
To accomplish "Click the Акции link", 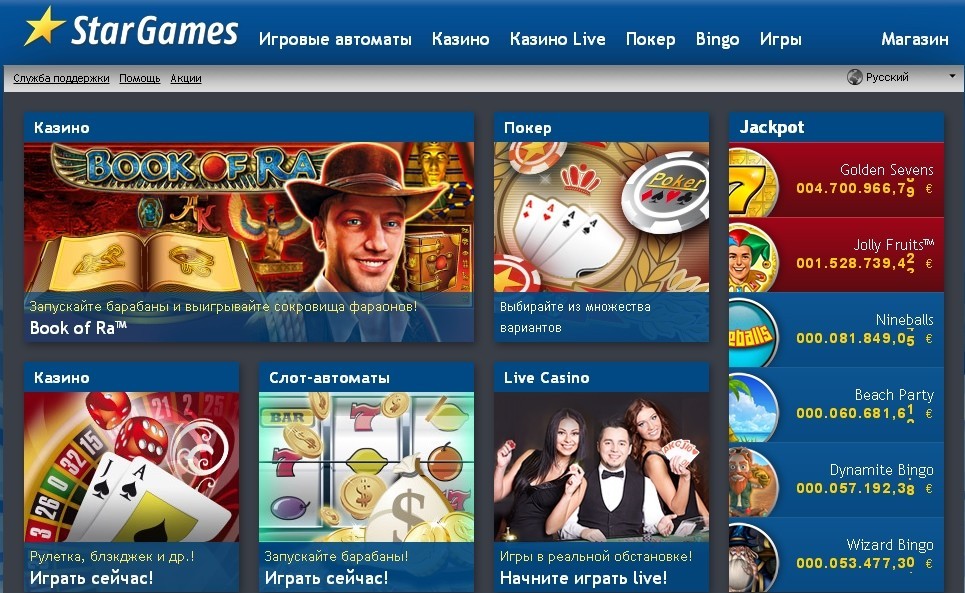I will 186,78.
